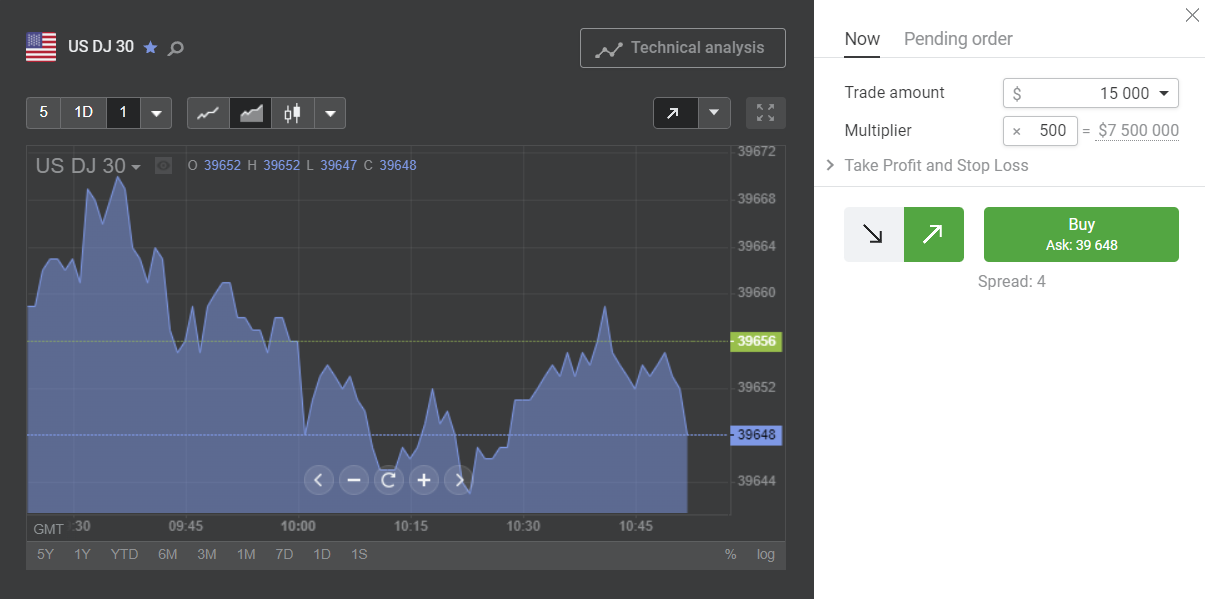Open Technical analysis
This screenshot has height=599, width=1205.
(x=683, y=48)
